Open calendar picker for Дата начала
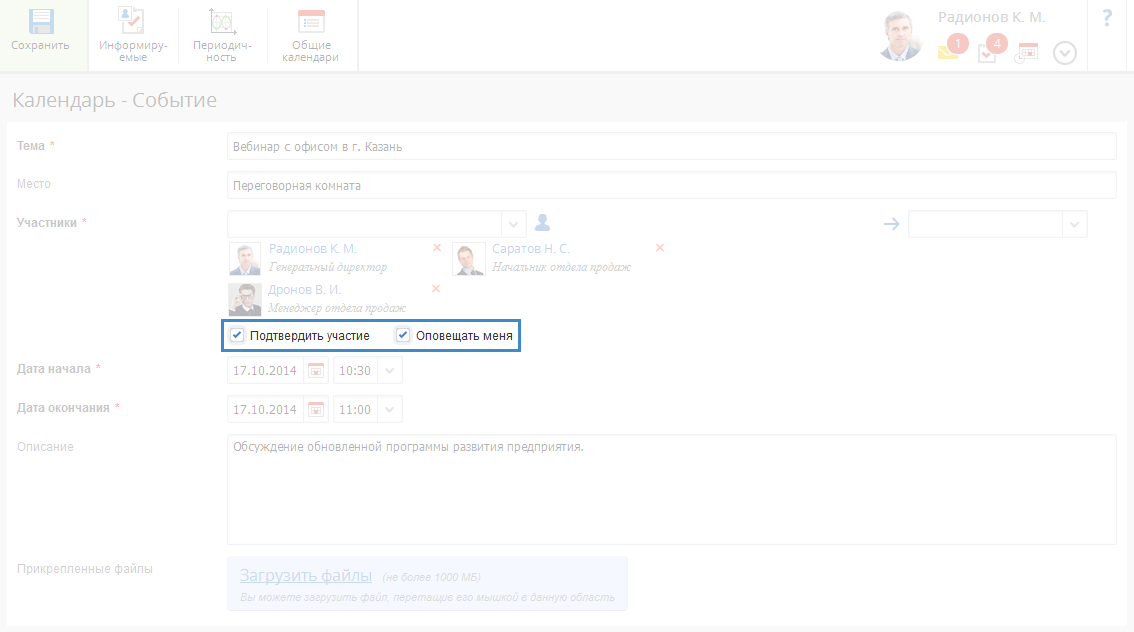Screen dimensions: 1134x632 (316, 370)
